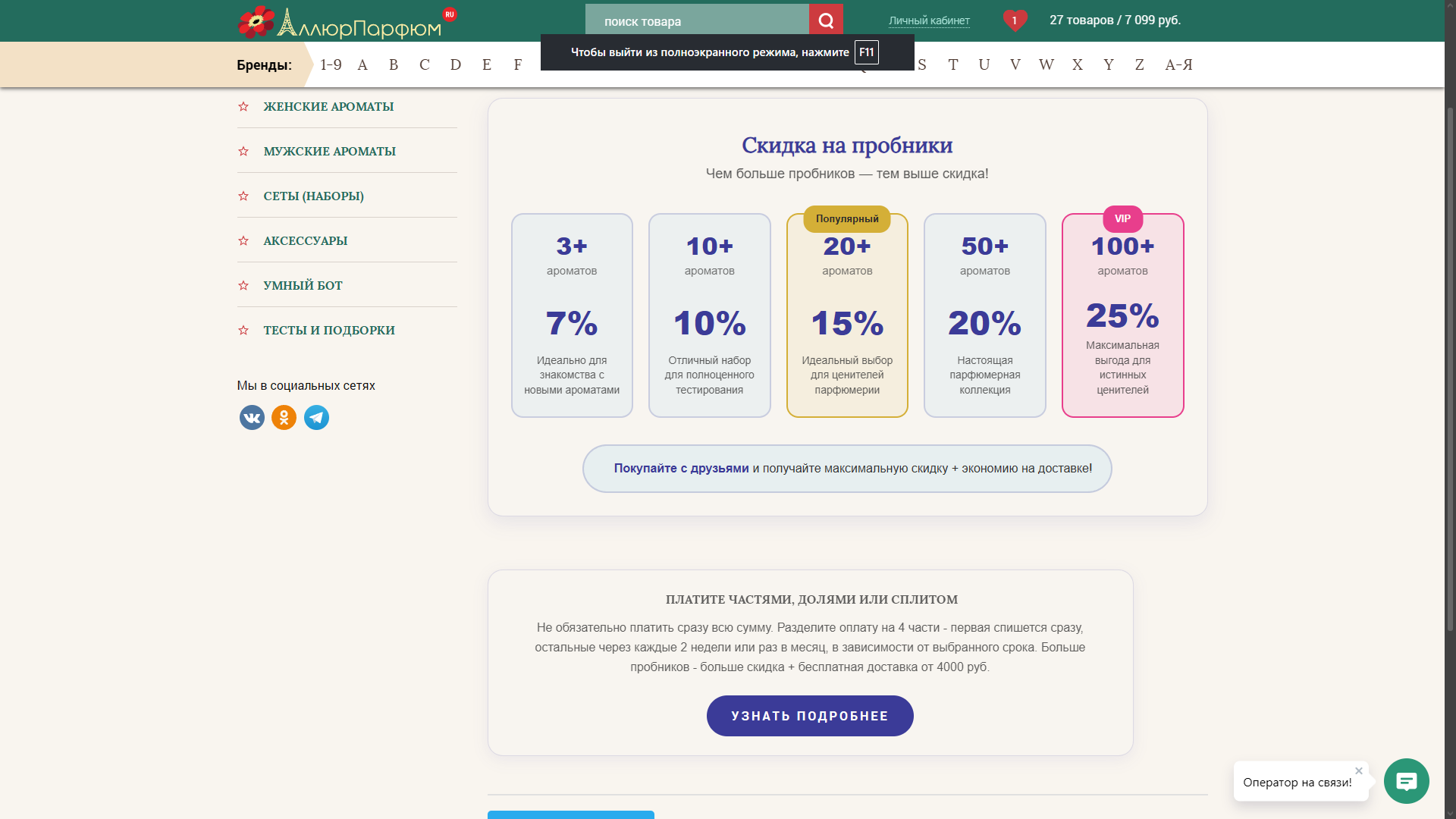Viewport: 1456px width, 819px height.
Task: Select brand letter W
Action: [x=1046, y=65]
